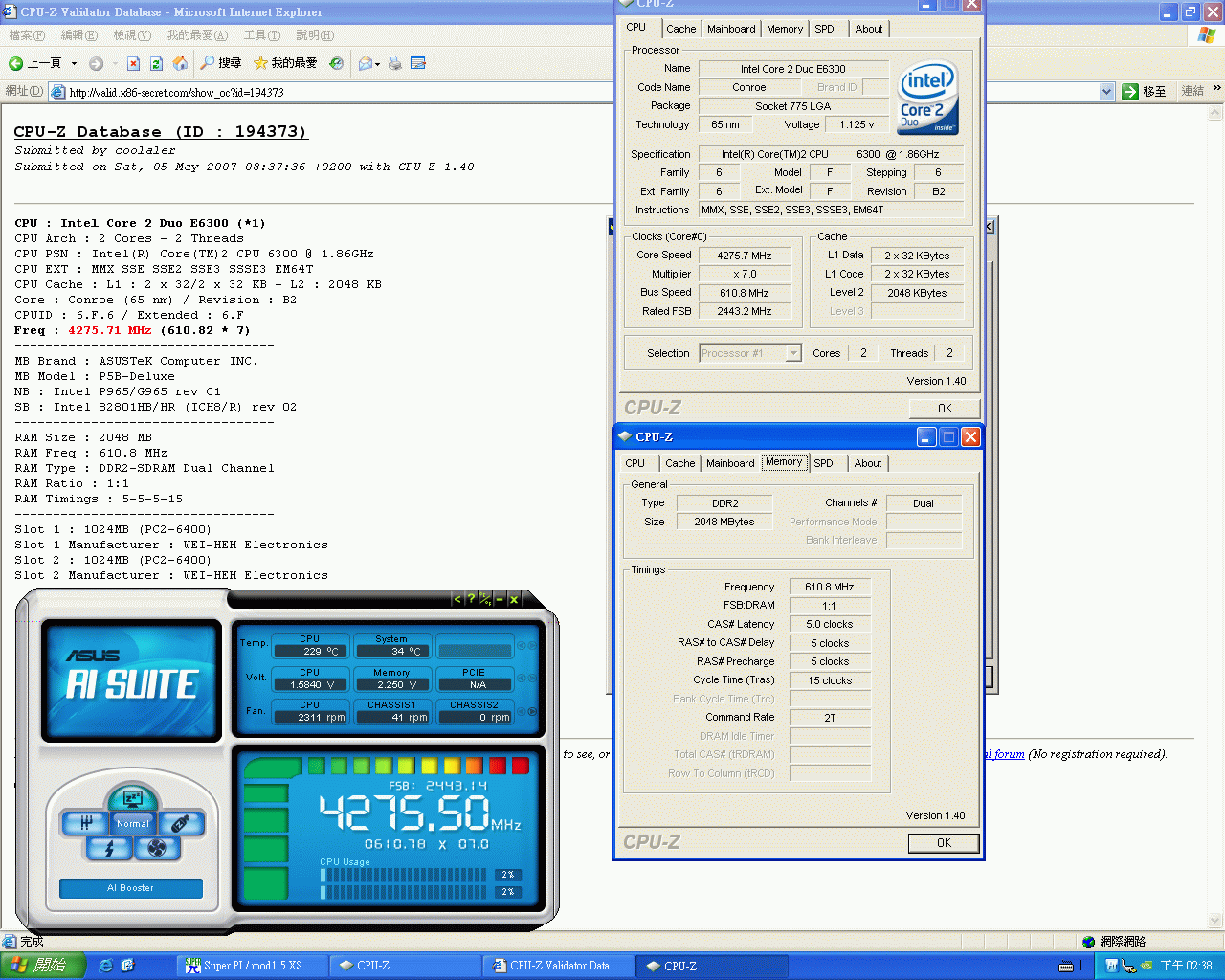Switch to About tab in lower CPU-Z window

point(868,463)
